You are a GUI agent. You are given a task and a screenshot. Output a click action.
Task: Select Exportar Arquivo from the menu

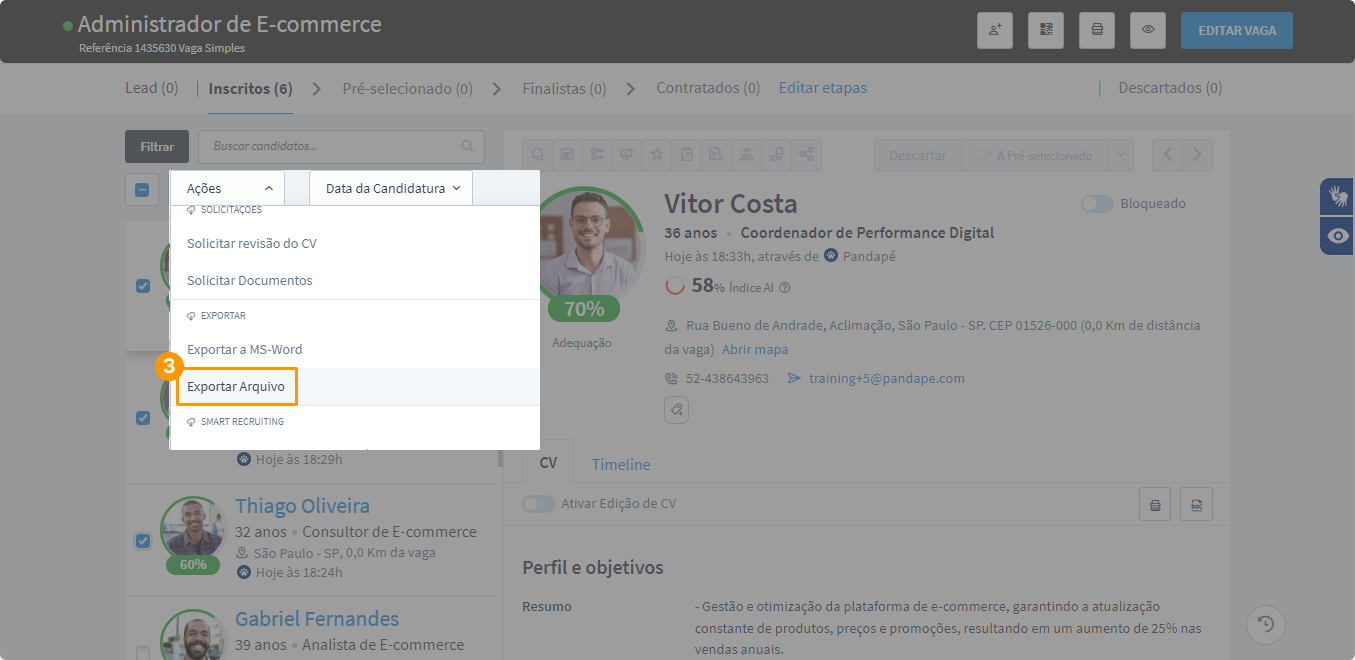pos(236,387)
